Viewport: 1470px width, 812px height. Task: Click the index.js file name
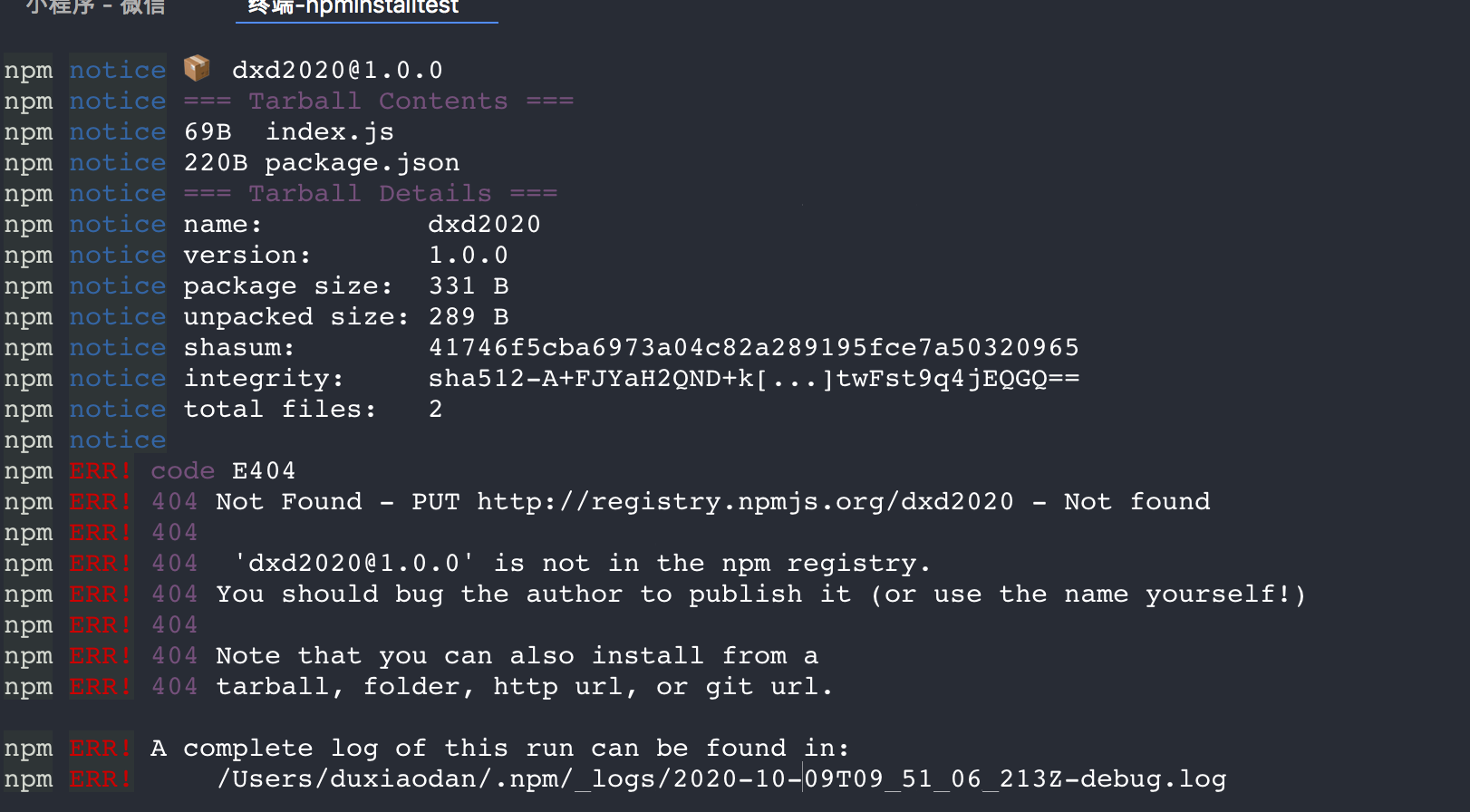pos(330,132)
